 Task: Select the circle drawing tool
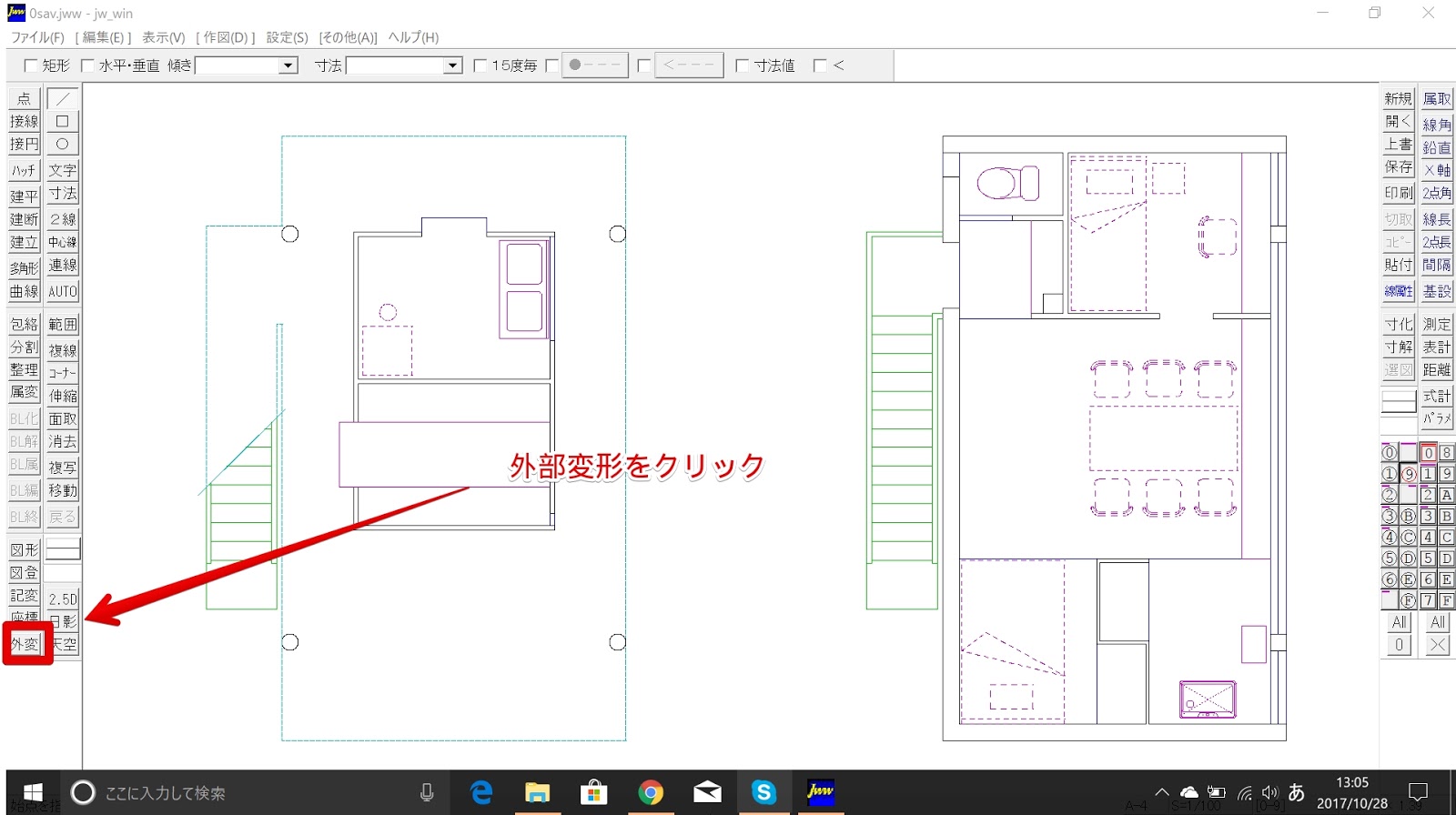click(63, 144)
